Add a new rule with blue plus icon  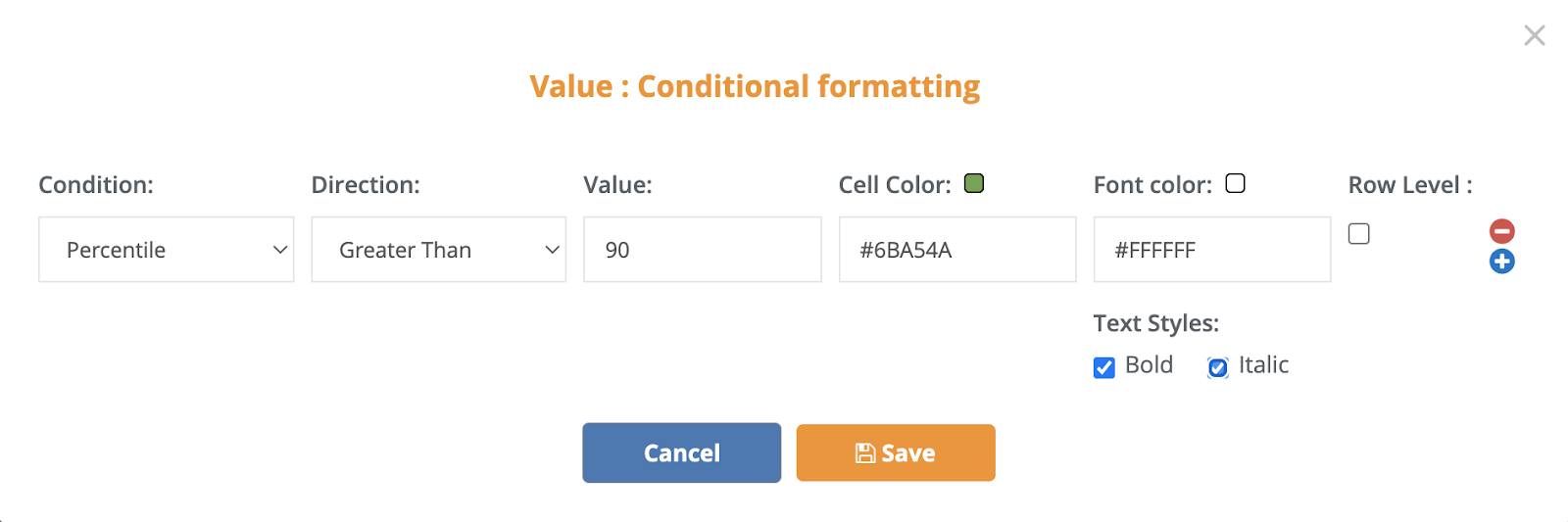coord(1501,261)
